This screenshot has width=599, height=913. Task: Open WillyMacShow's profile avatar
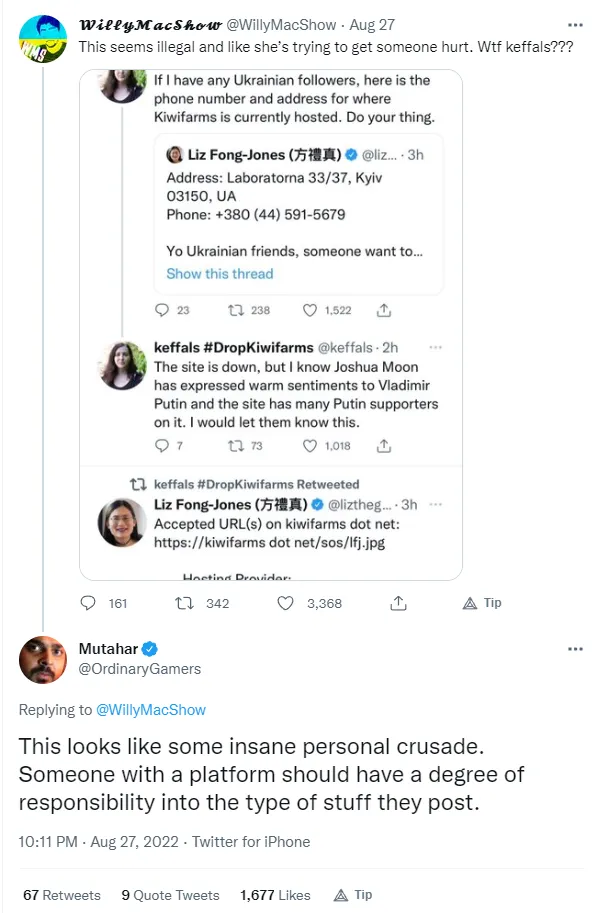[x=42, y=38]
